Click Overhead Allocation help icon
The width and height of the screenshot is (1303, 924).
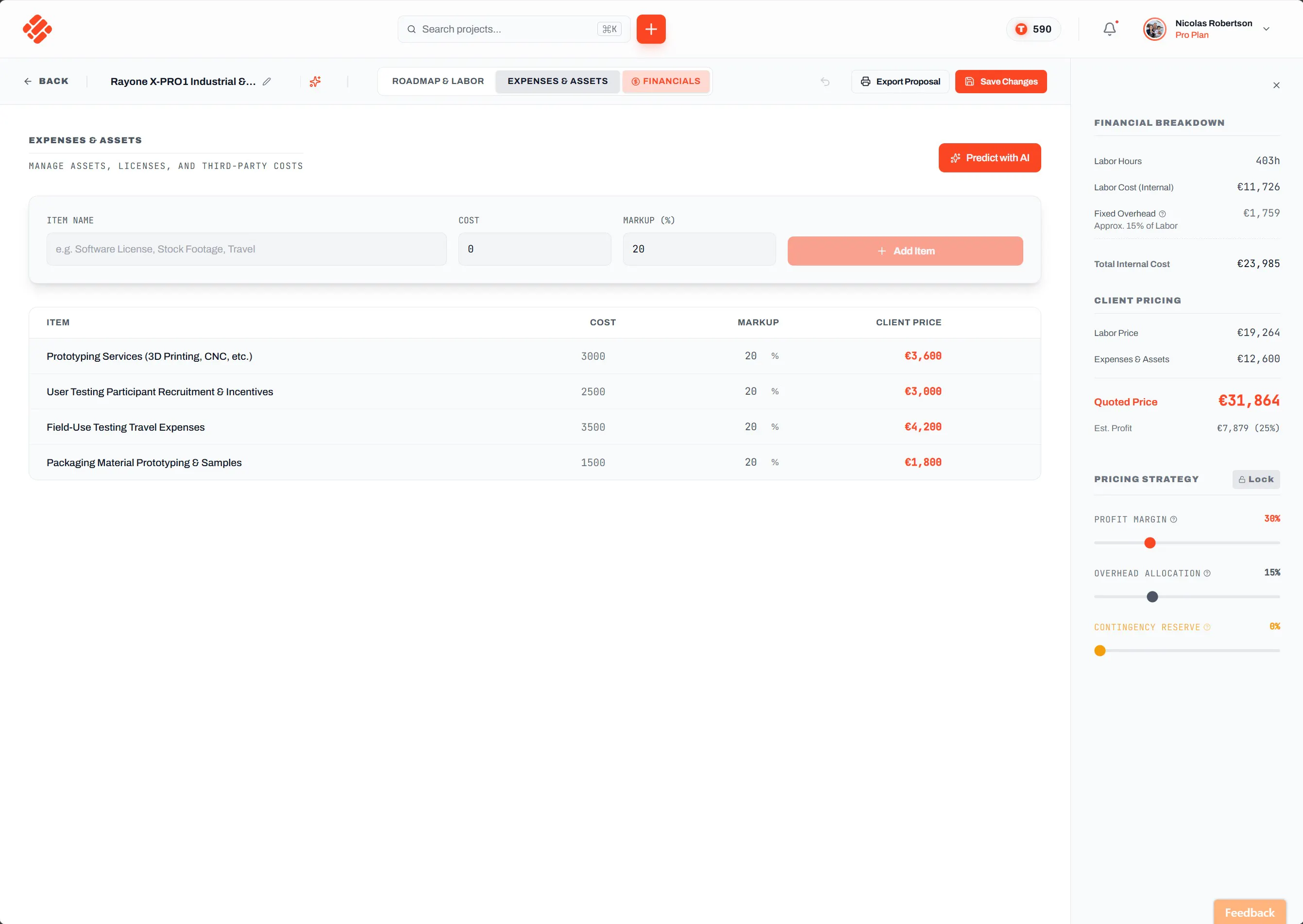pos(1207,573)
